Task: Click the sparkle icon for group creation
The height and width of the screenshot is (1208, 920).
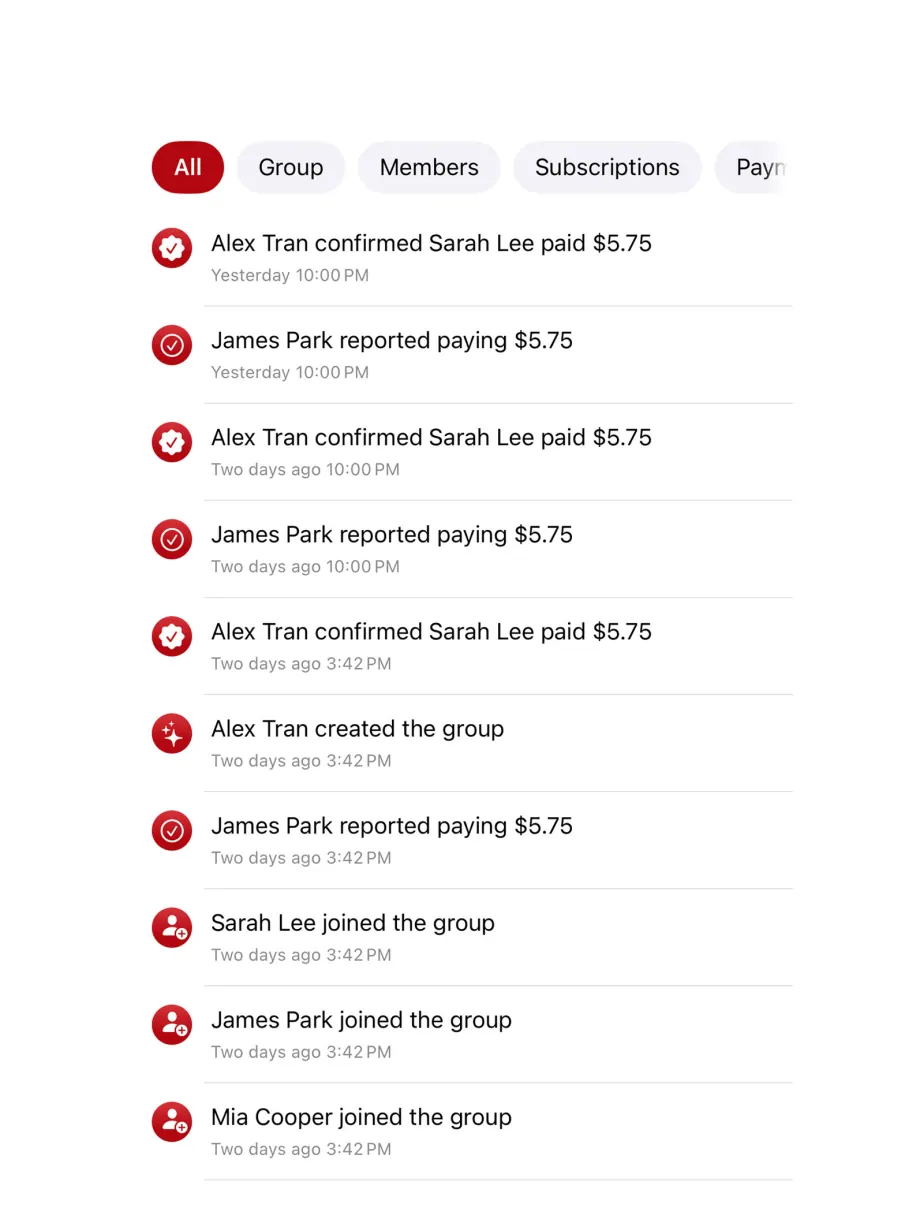Action: (x=172, y=733)
